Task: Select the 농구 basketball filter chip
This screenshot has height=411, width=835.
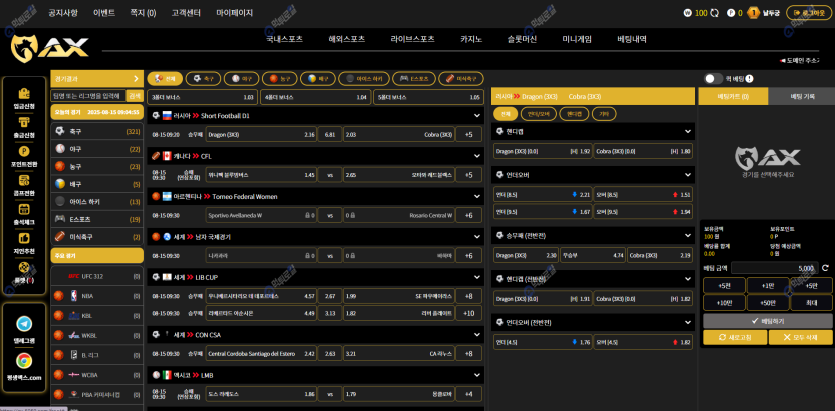Action: (281, 78)
